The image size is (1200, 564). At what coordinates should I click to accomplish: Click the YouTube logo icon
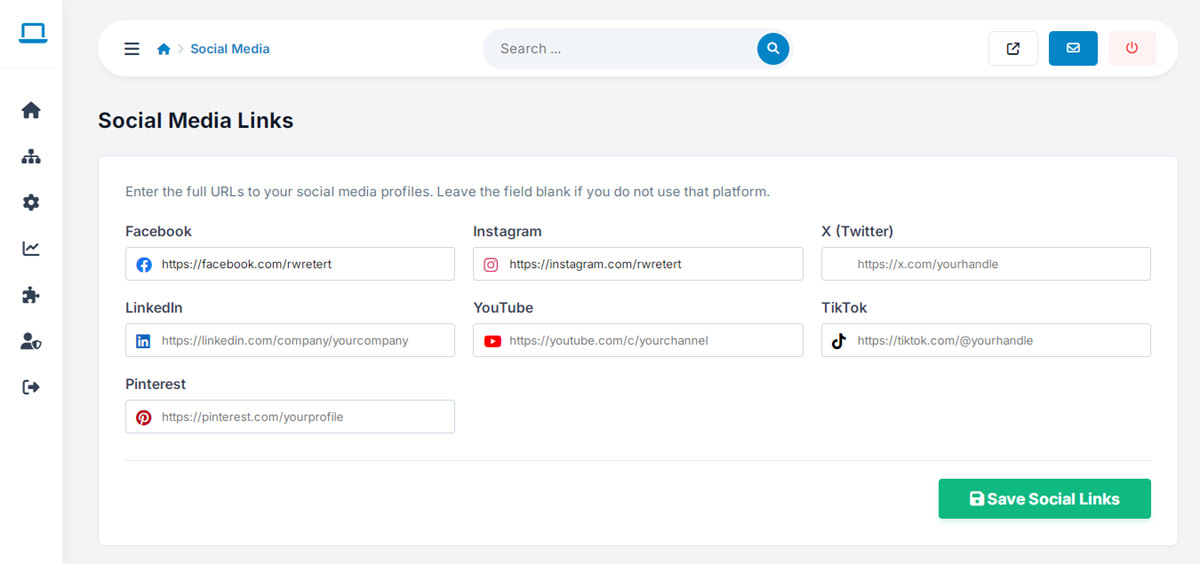pos(492,341)
